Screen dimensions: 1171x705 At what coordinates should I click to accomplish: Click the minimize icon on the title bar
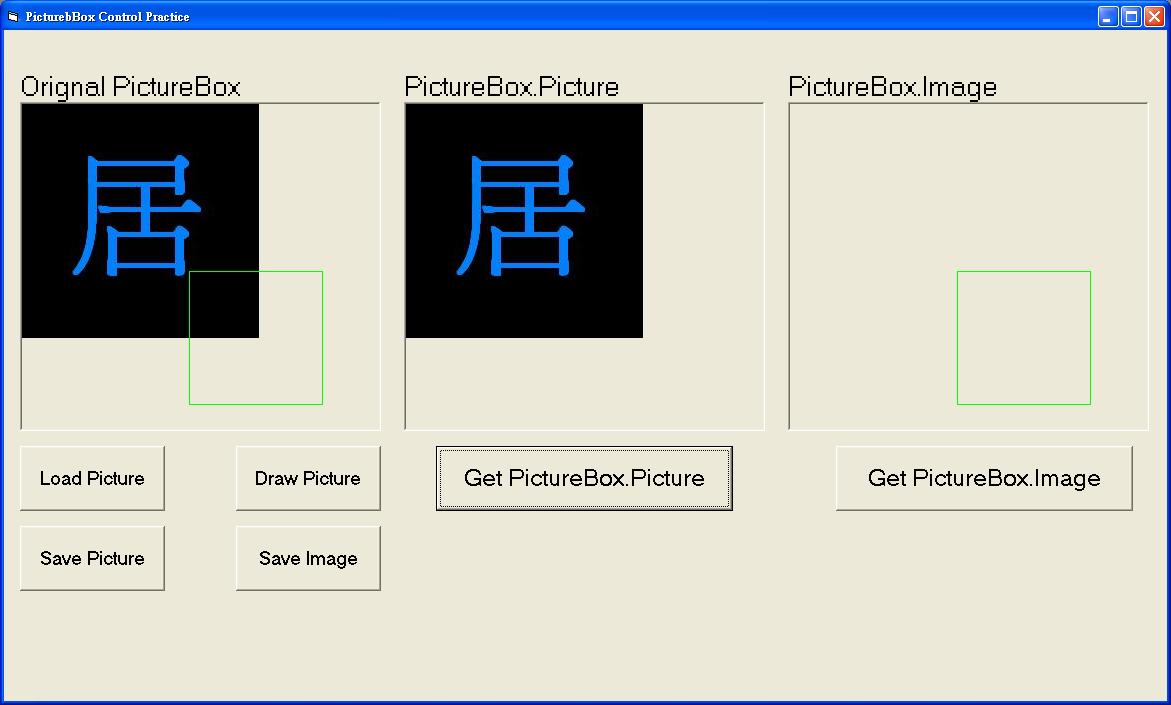(1108, 15)
